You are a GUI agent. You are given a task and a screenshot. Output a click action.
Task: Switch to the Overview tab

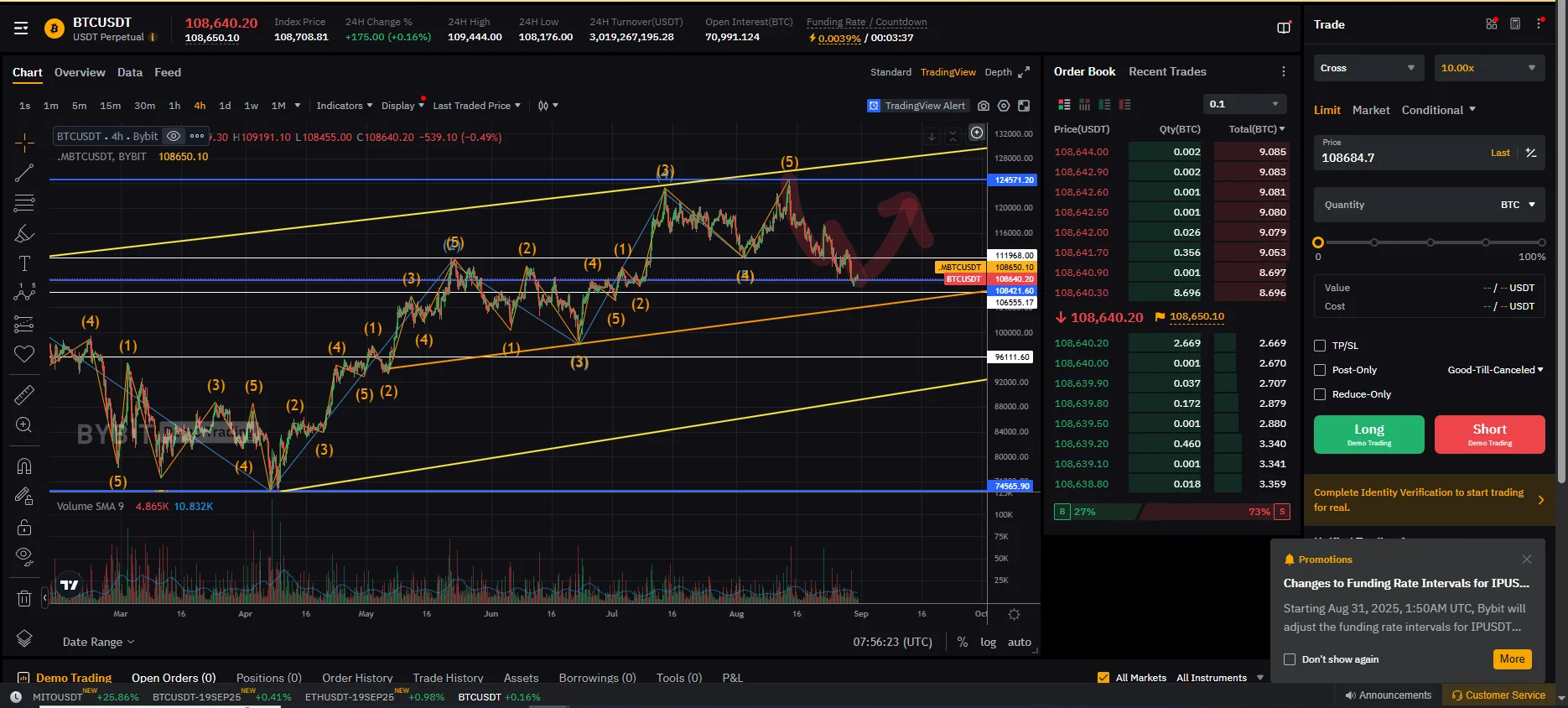pos(80,72)
